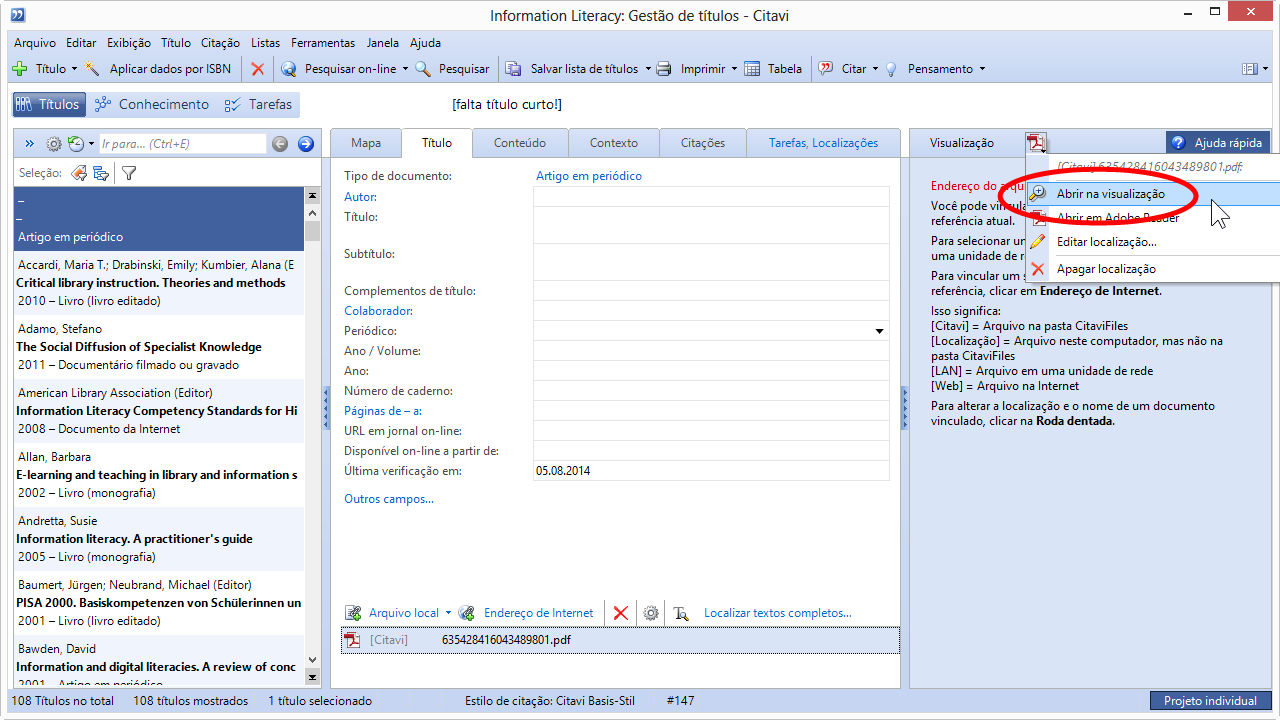The height and width of the screenshot is (720, 1280).
Task: Click the recently viewed history clock icon
Action: coord(75,144)
